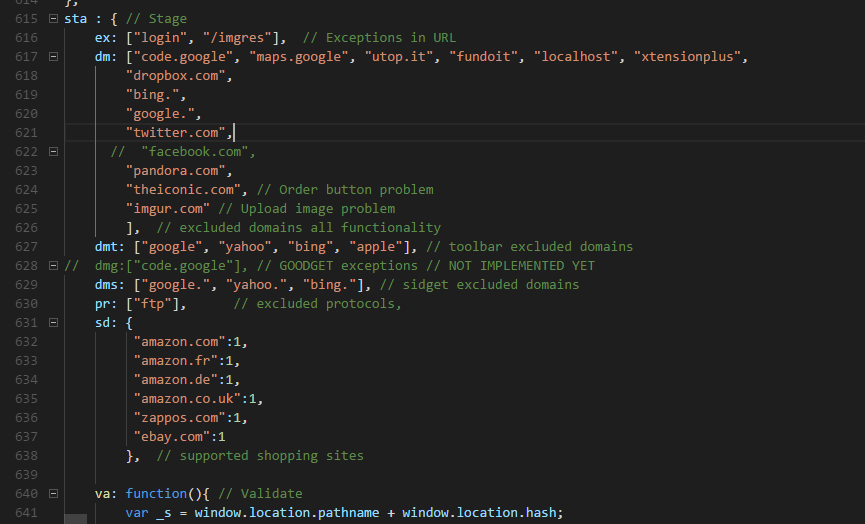Click the "amazon.co.uk" key

click(x=188, y=399)
